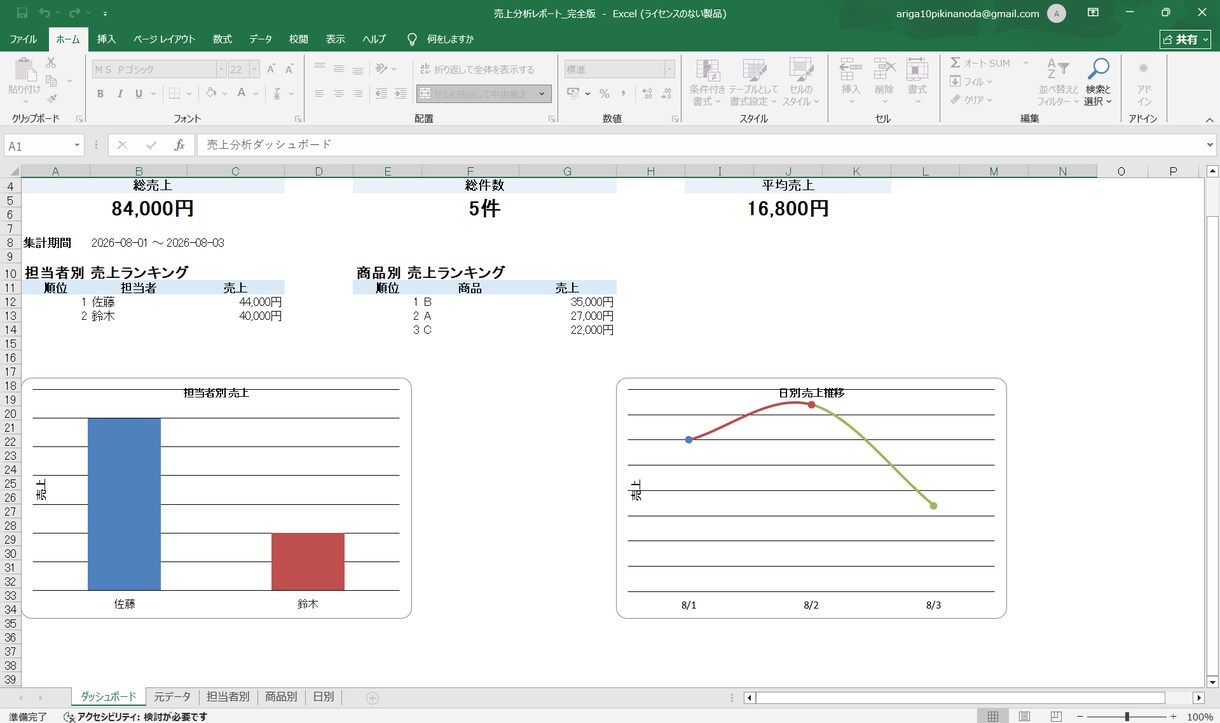Click the add new sheet plus button

point(372,697)
